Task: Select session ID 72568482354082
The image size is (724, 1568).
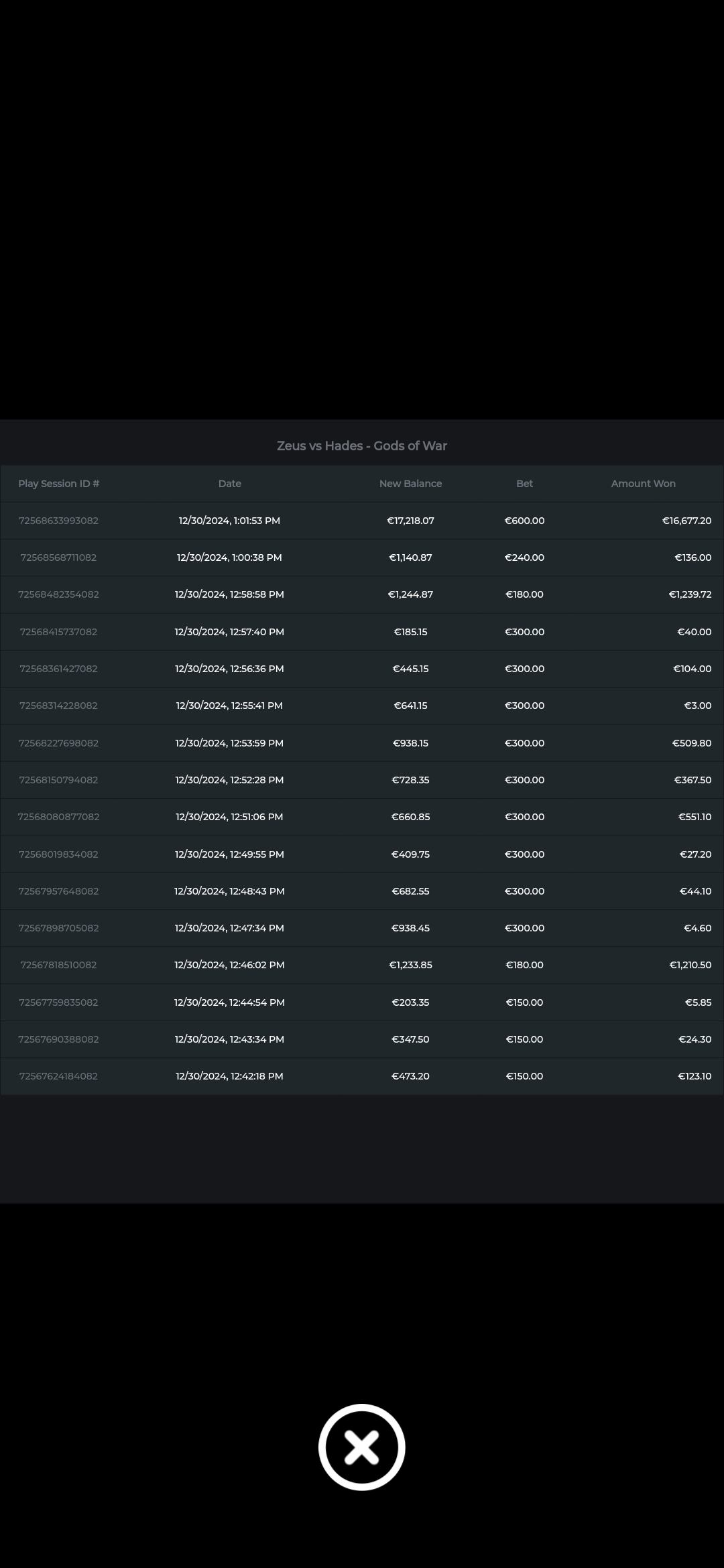Action: (59, 594)
